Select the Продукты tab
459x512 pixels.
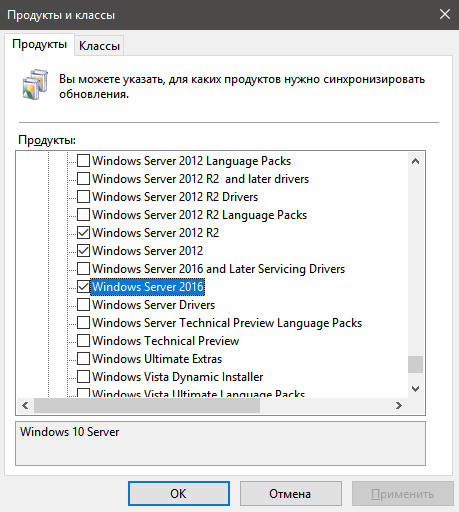39,44
